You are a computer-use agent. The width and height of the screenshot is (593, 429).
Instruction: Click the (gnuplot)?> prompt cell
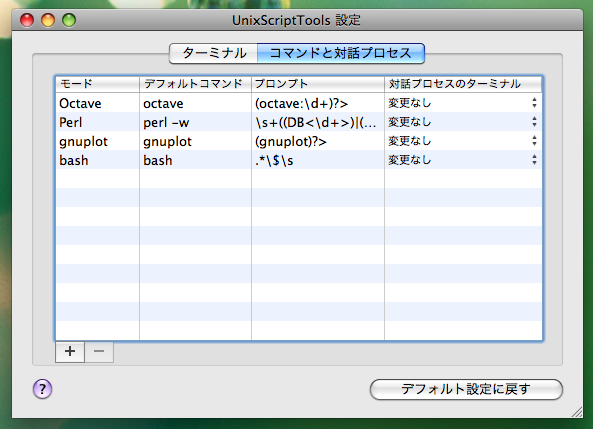coord(318,141)
